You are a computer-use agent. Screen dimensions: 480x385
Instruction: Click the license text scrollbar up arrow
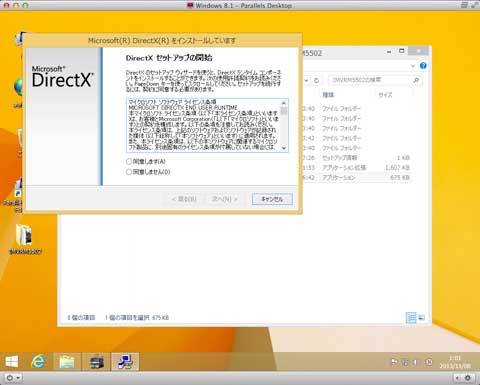coord(284,103)
